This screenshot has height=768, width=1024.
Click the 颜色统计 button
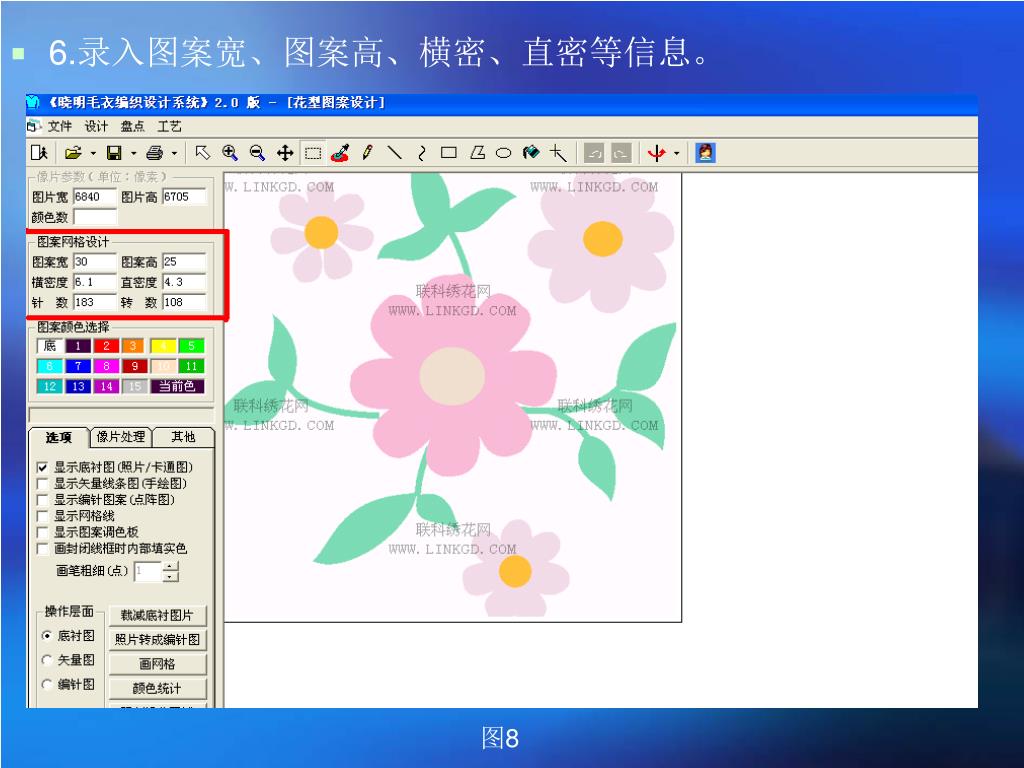(x=157, y=688)
